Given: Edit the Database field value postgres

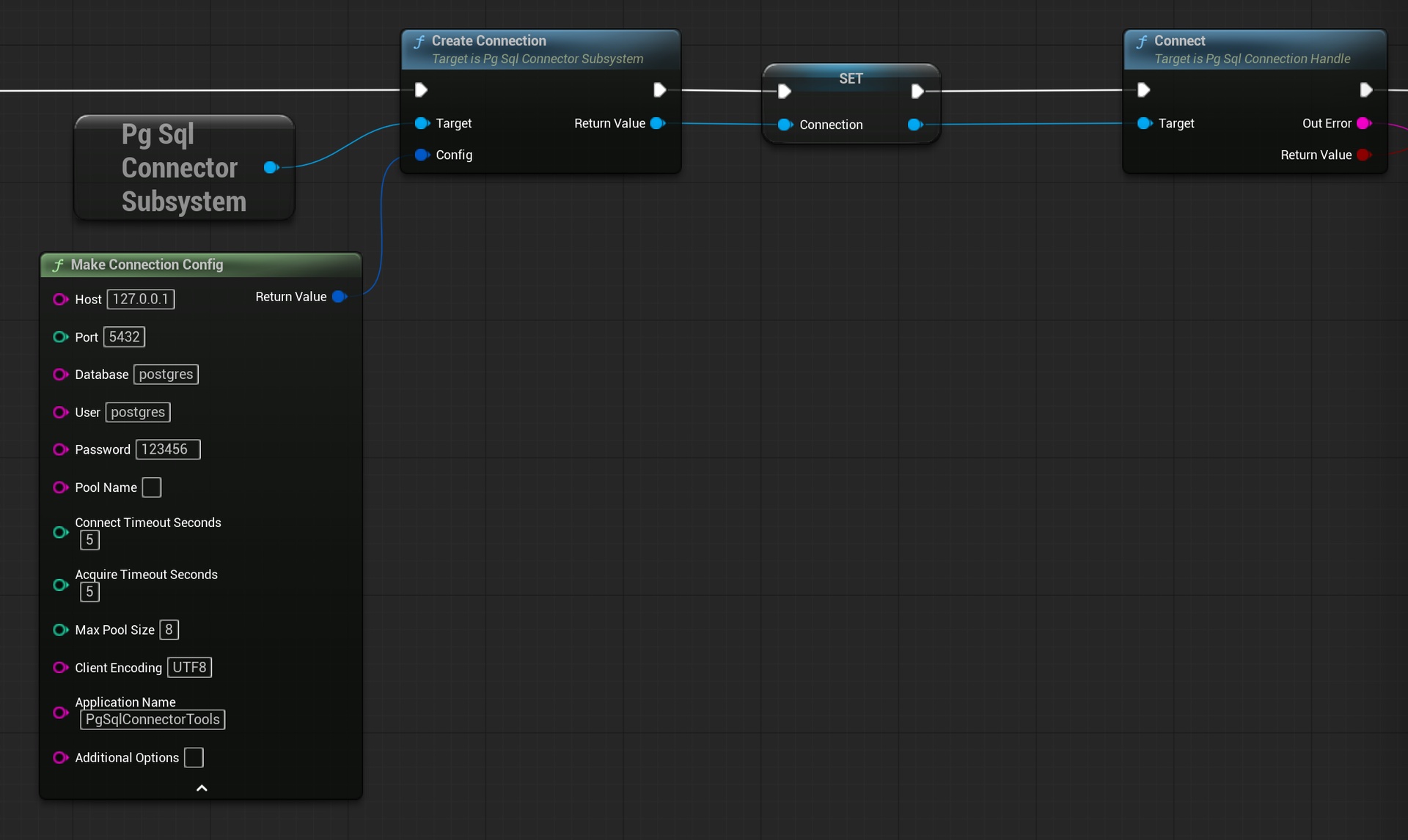Looking at the screenshot, I should [166, 375].
